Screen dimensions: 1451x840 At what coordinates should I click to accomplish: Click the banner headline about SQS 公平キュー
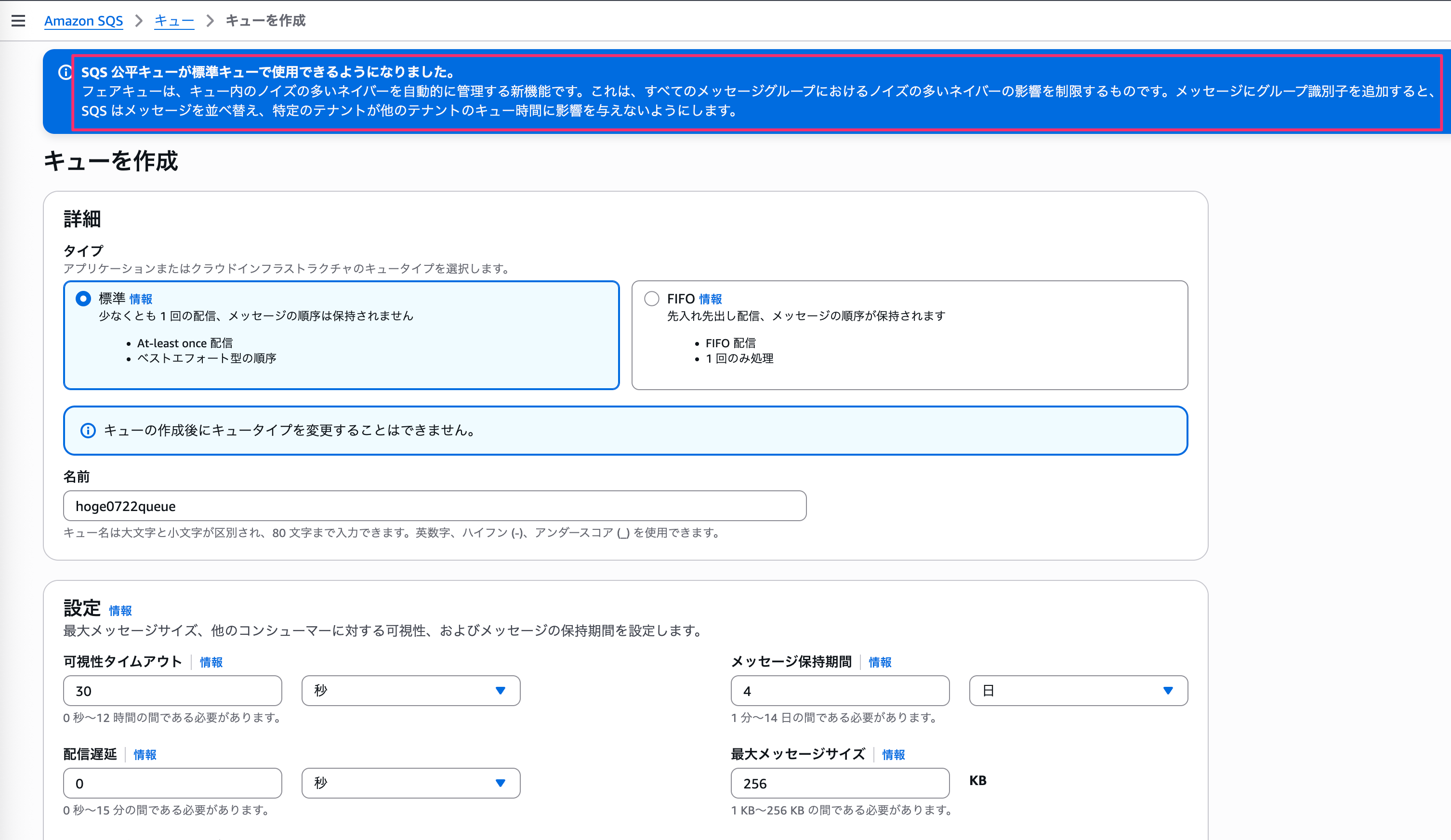tap(269, 72)
